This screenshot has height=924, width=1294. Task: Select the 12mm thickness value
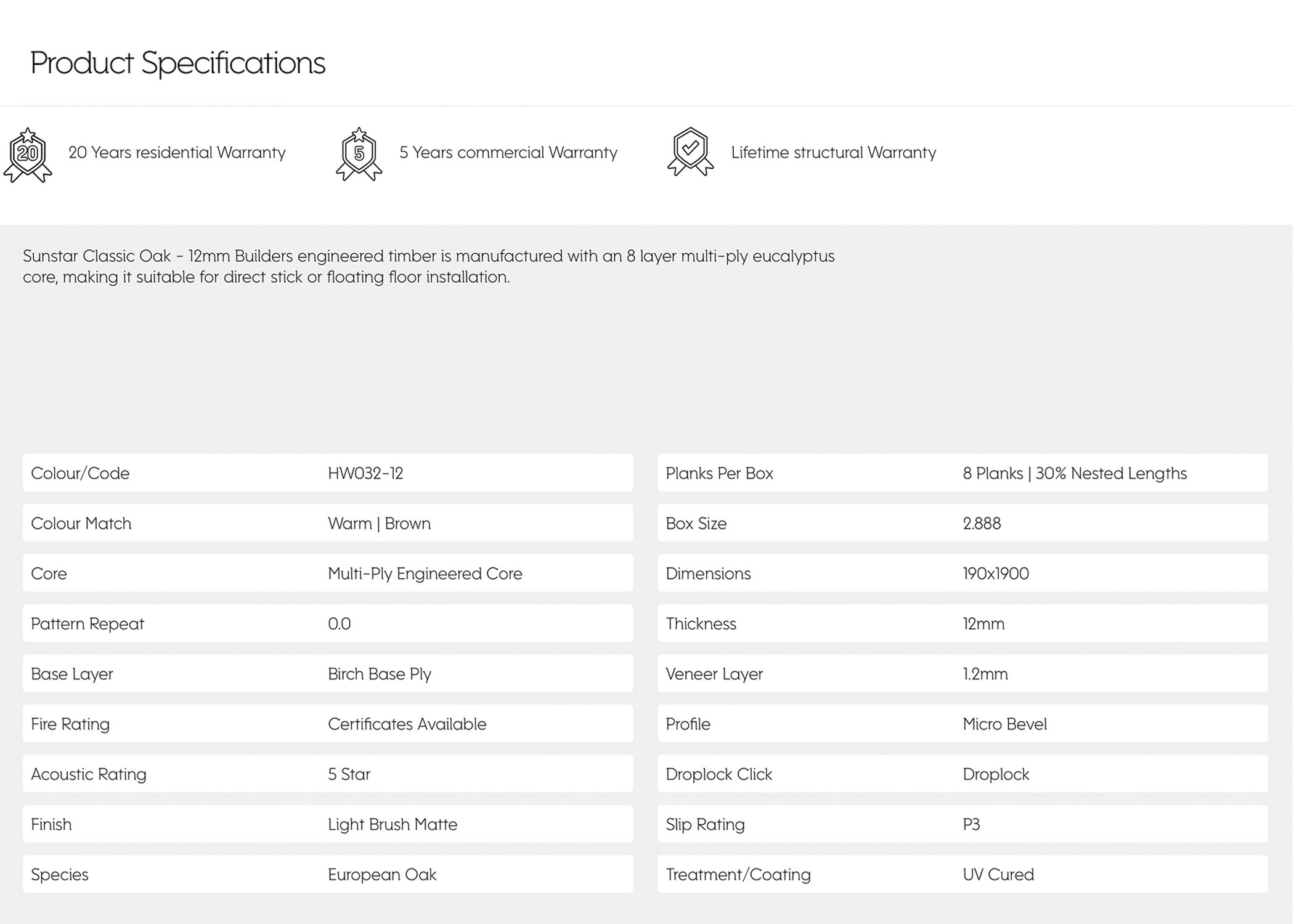(983, 624)
